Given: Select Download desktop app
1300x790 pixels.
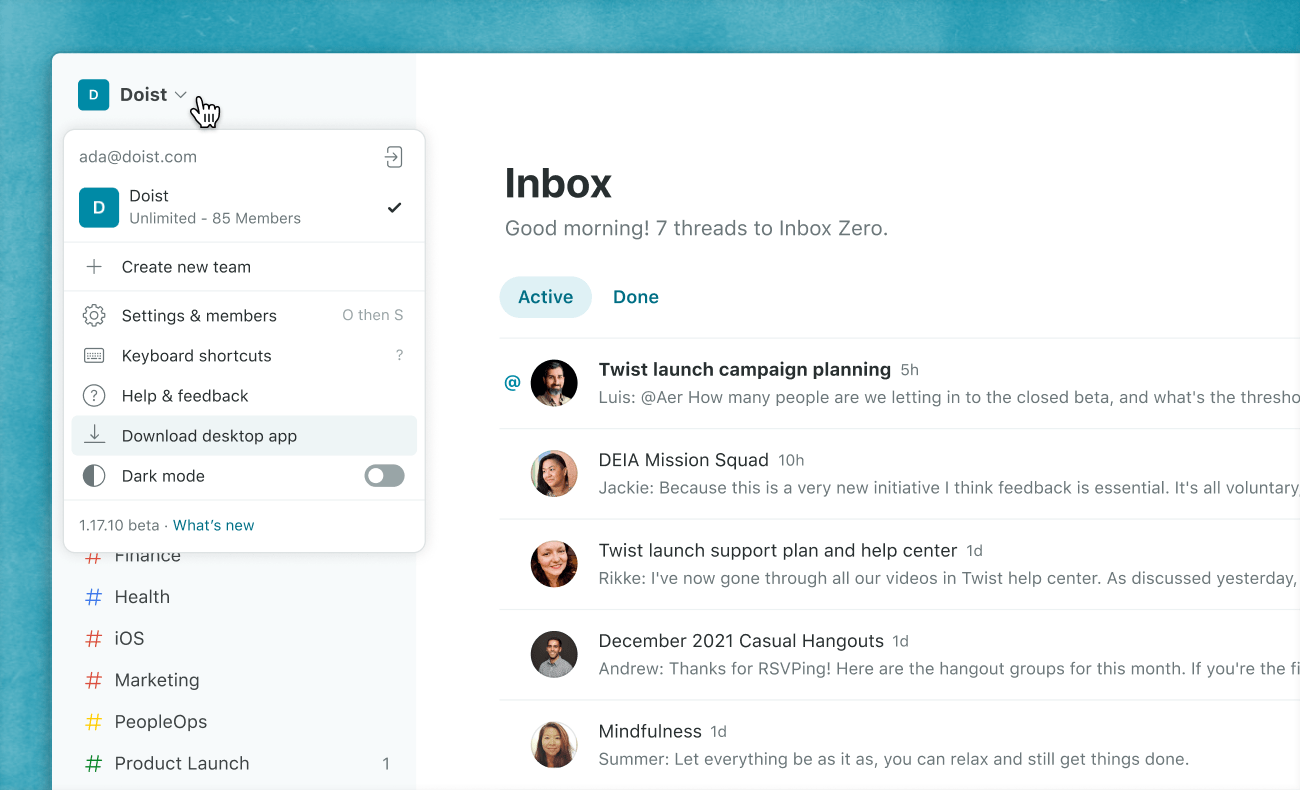Looking at the screenshot, I should 244,436.
